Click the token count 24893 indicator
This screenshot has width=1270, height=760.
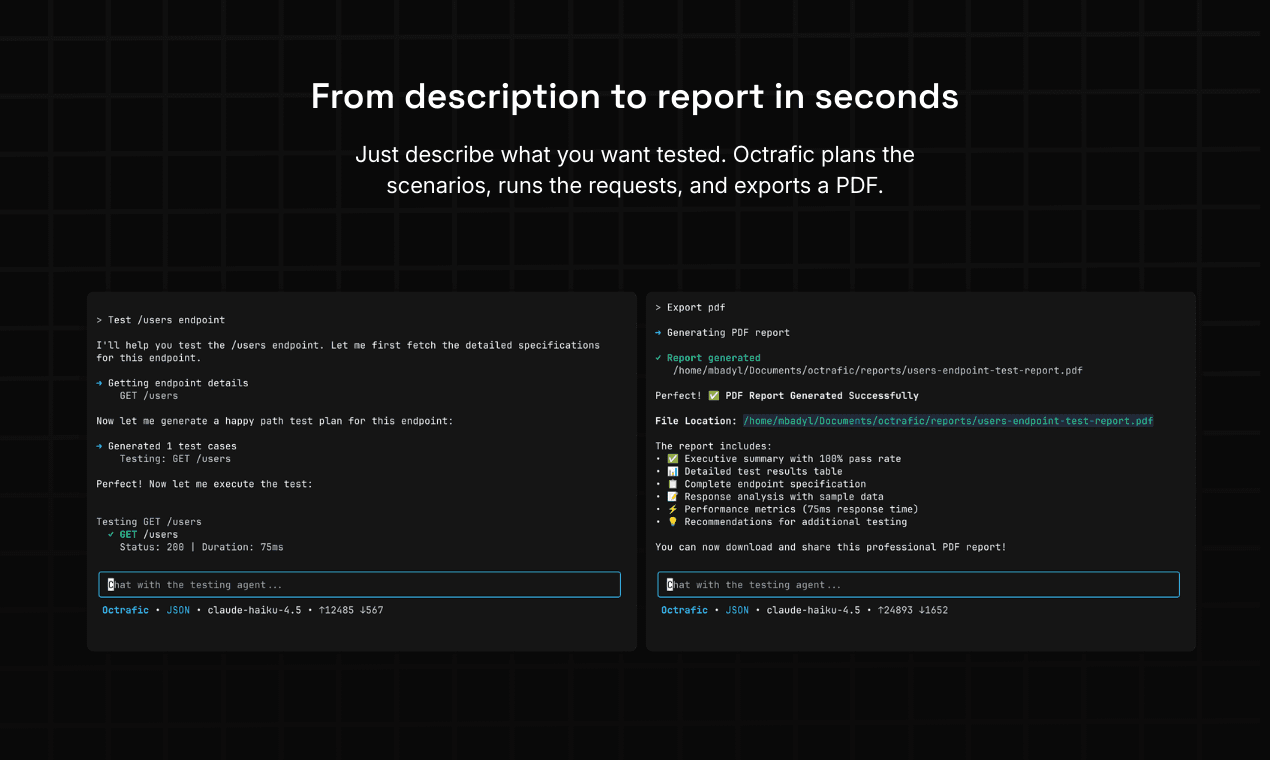pyautogui.click(x=899, y=609)
